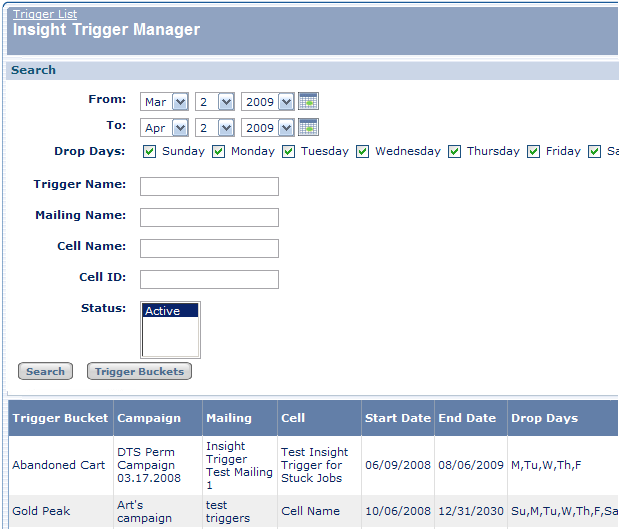This screenshot has height=529, width=619.
Task: Click into the Mailing Name field
Action: 209,217
